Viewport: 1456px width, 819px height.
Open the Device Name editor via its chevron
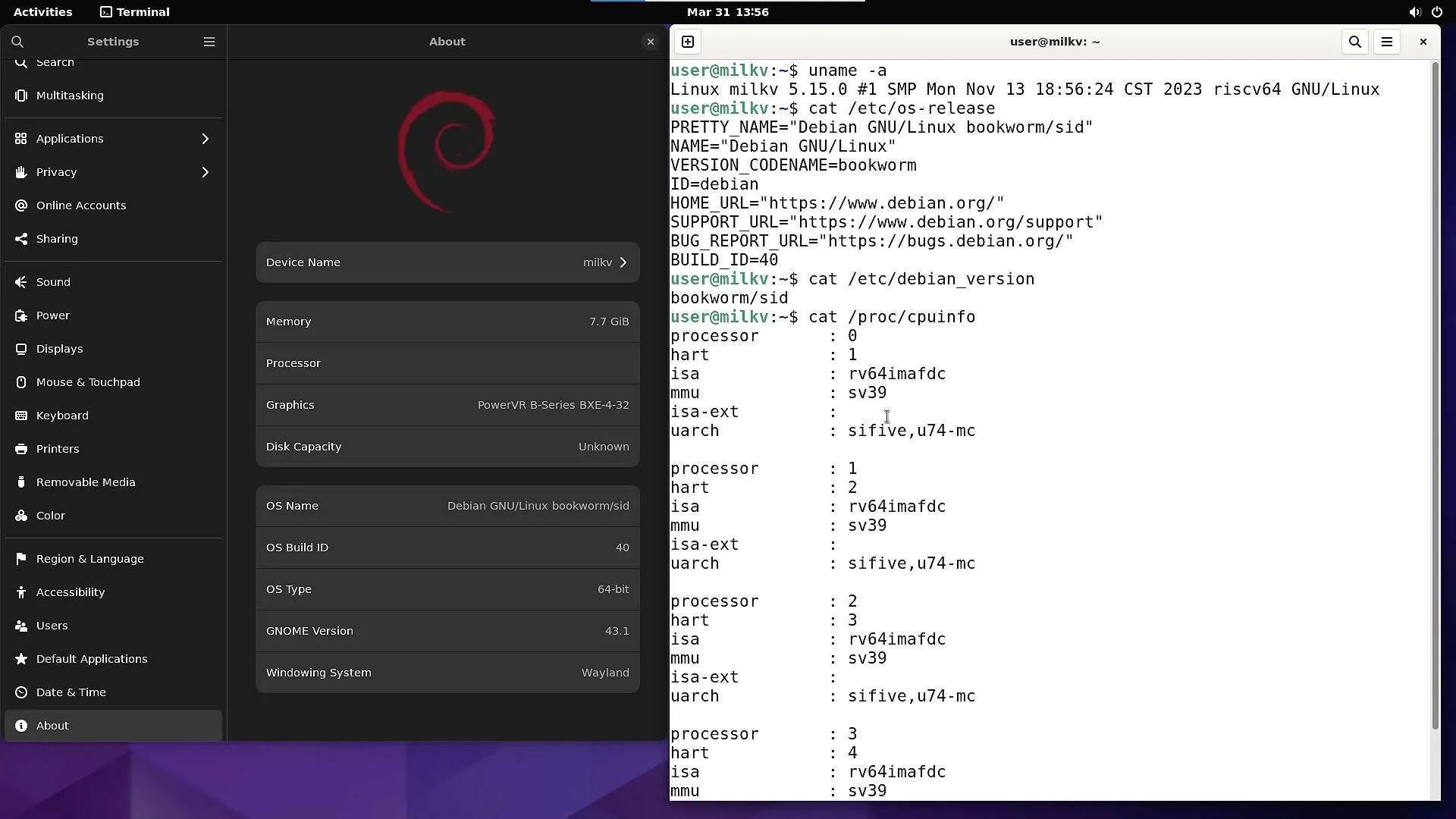click(623, 262)
